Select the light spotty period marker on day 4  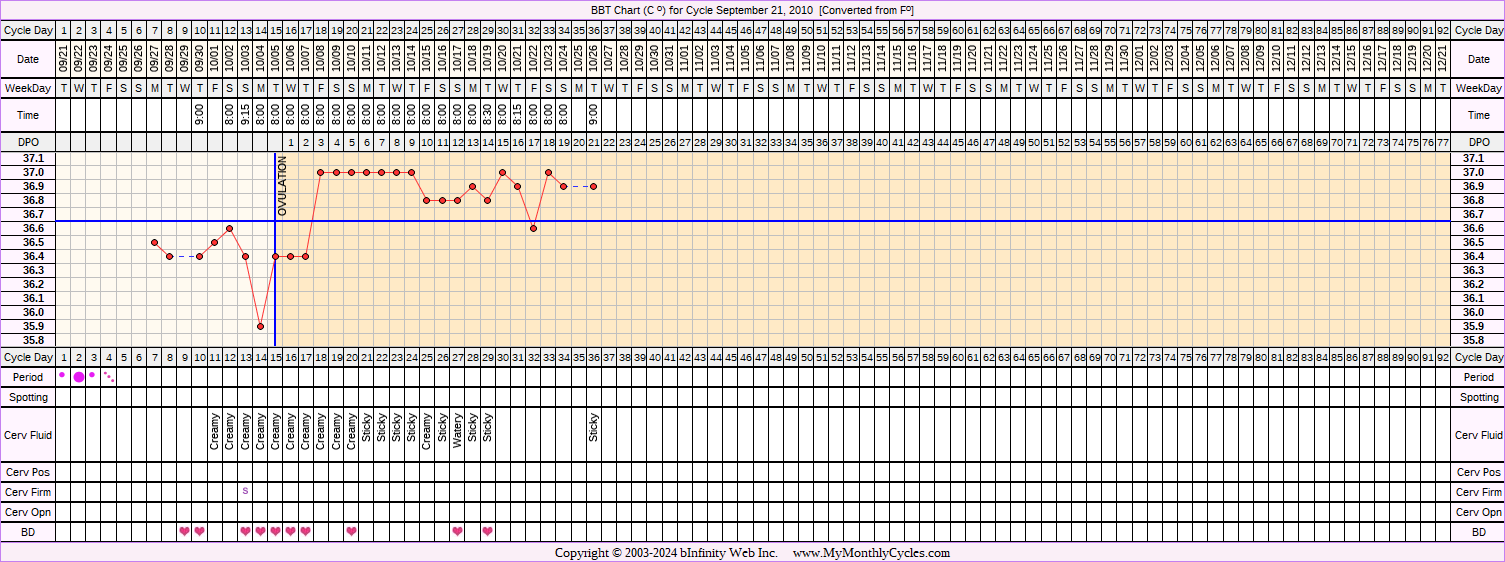pyautogui.click(x=109, y=378)
